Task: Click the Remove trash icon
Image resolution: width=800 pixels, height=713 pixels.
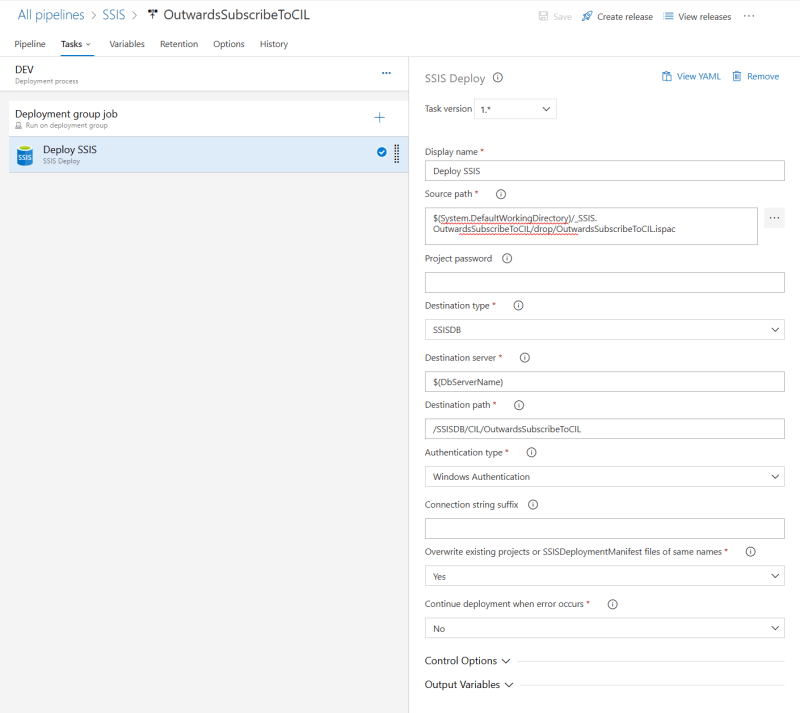Action: [737, 77]
